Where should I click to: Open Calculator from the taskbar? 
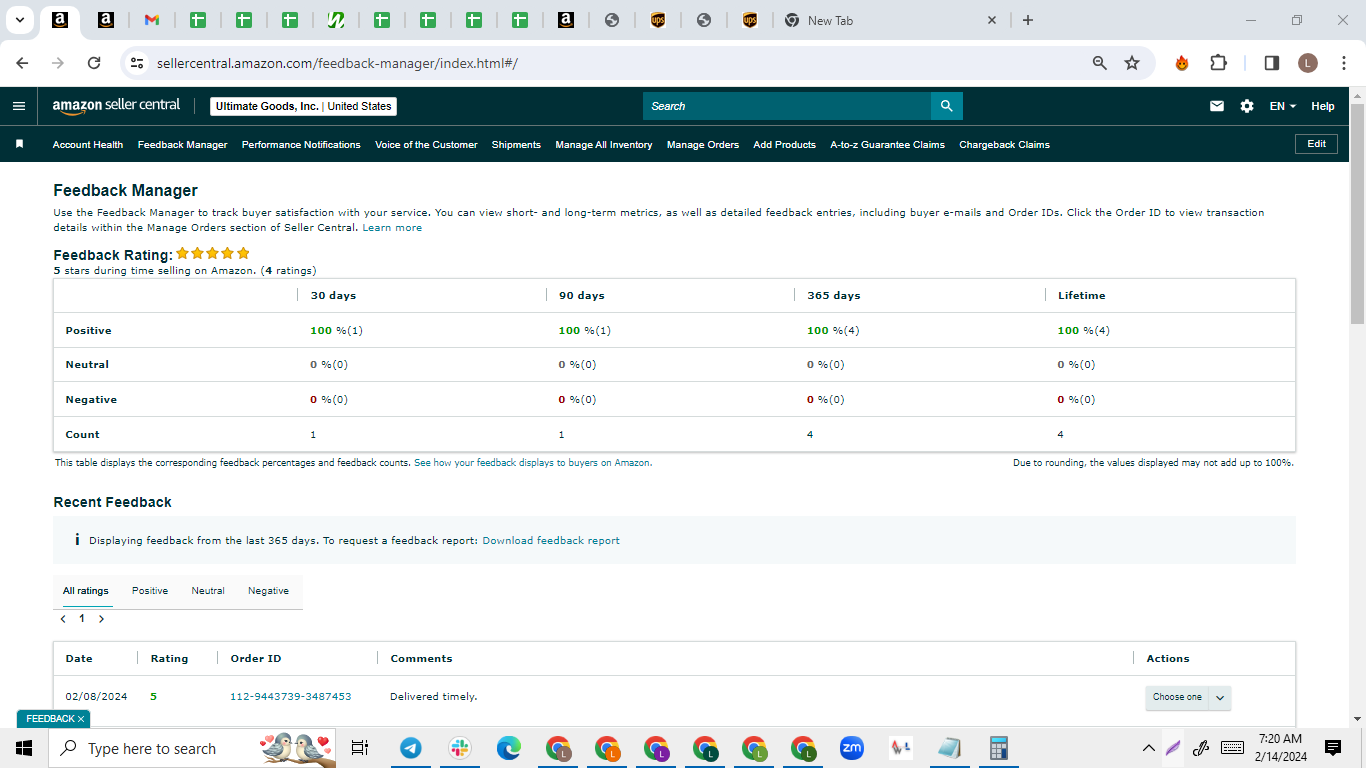pos(998,748)
